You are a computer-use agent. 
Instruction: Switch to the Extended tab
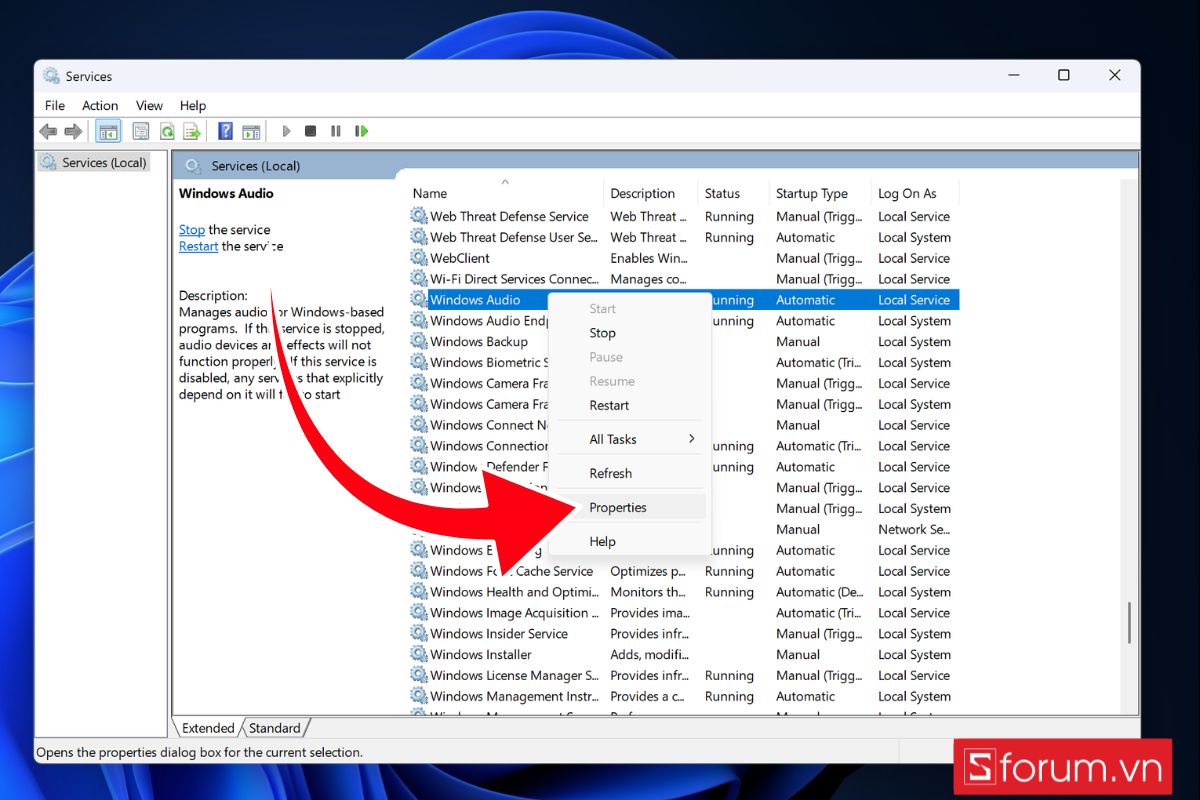click(207, 728)
